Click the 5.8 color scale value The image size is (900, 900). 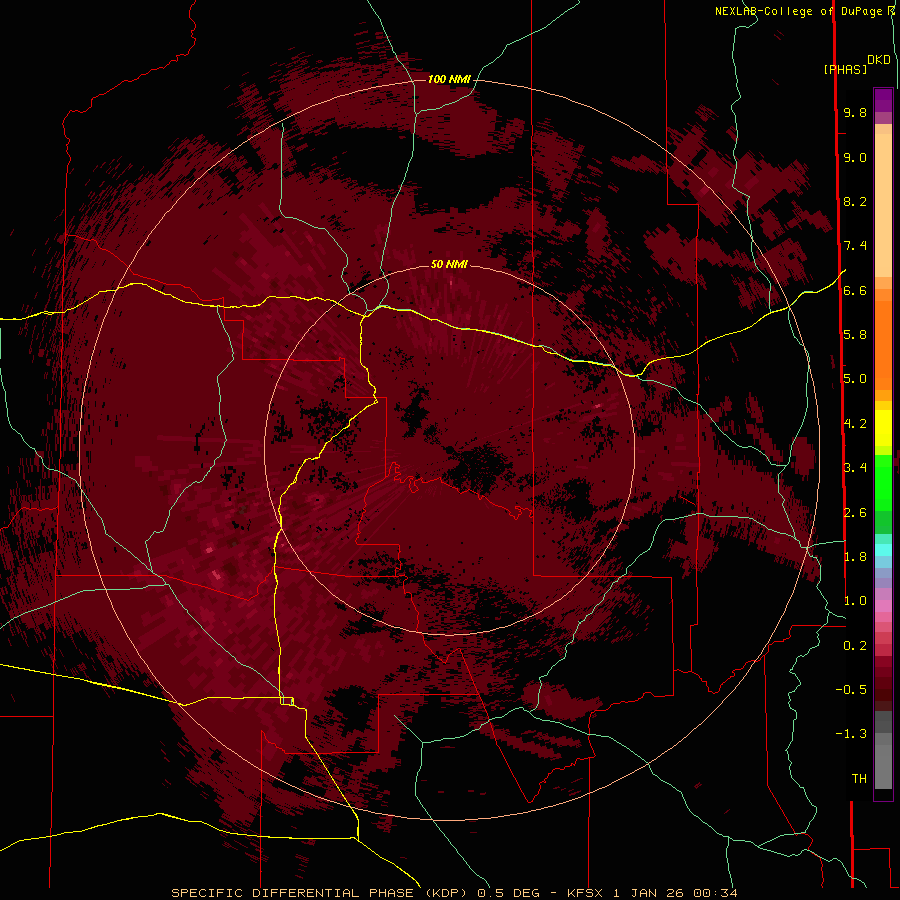855,335
